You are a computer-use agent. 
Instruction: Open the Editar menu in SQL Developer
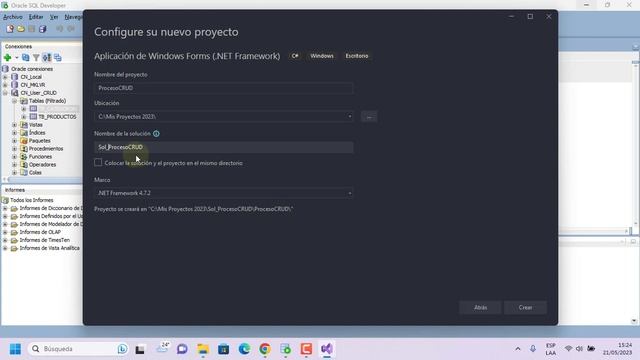pyautogui.click(x=36, y=17)
